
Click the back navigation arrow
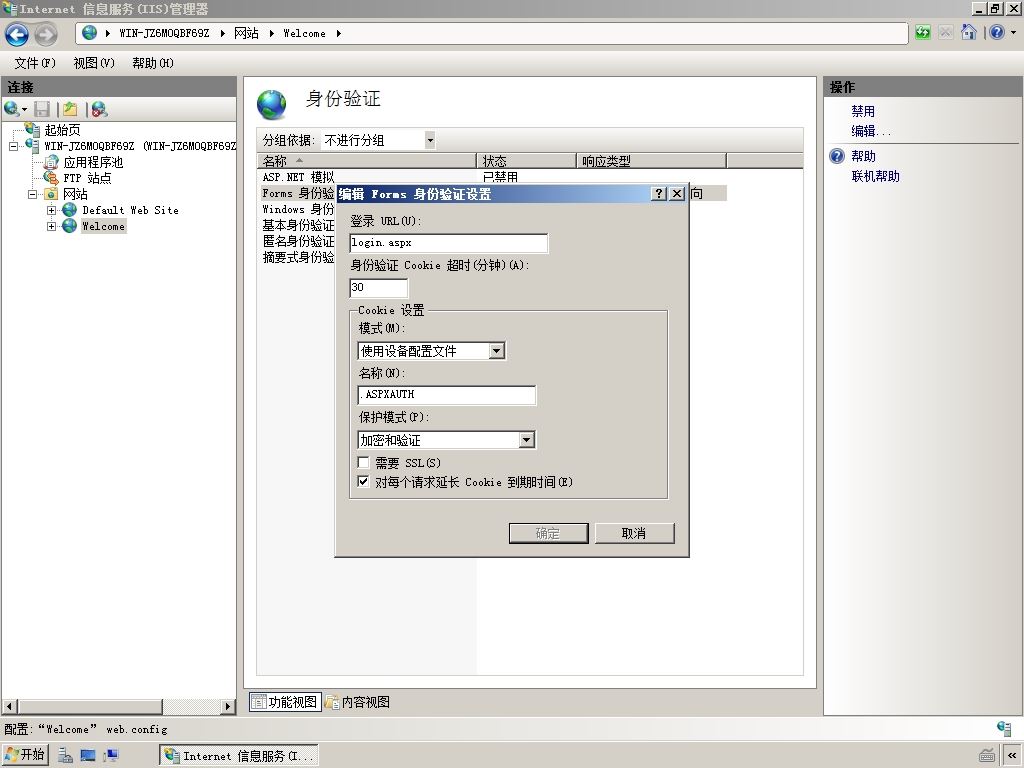(x=17, y=34)
